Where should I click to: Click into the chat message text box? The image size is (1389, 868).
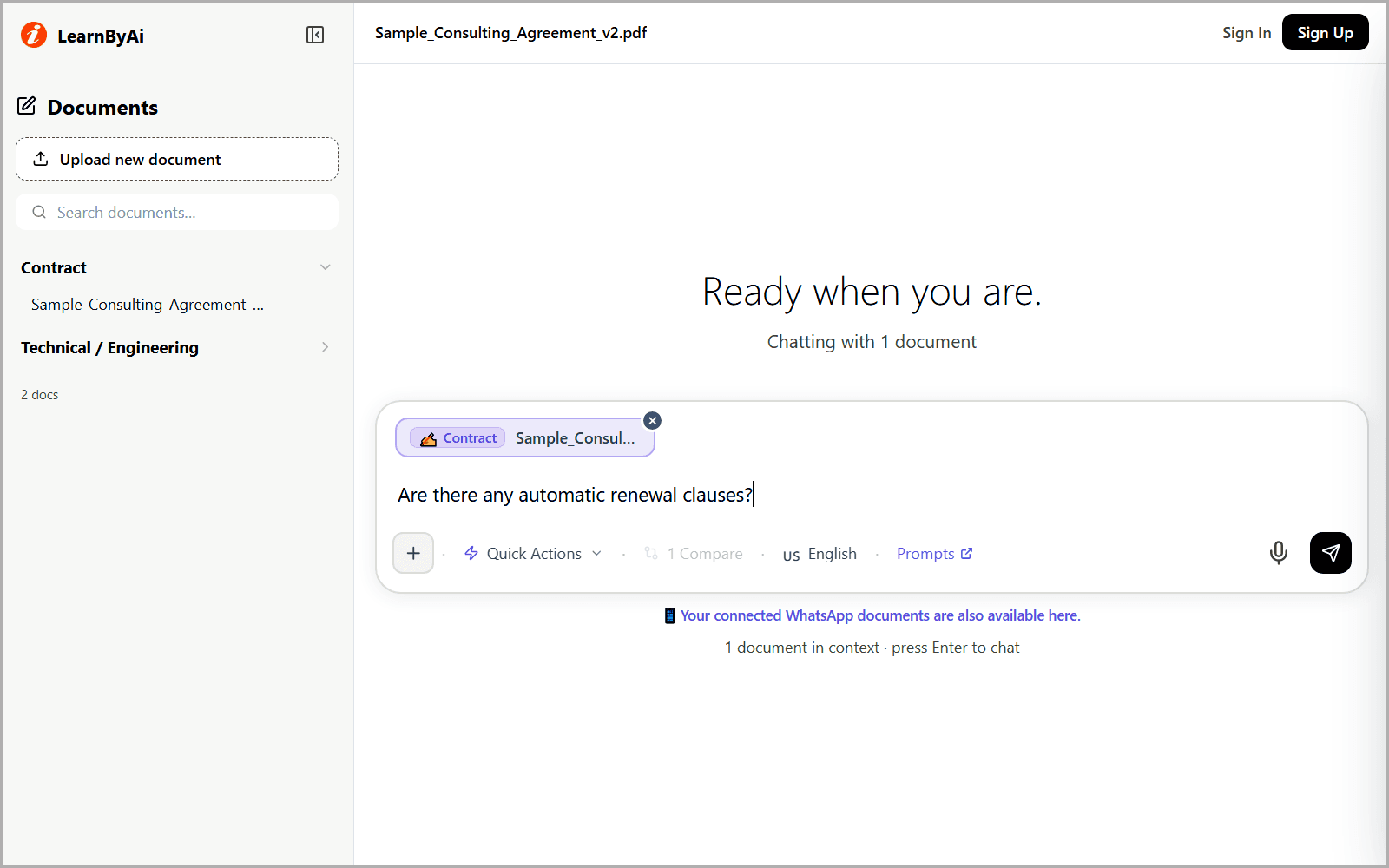coord(872,495)
